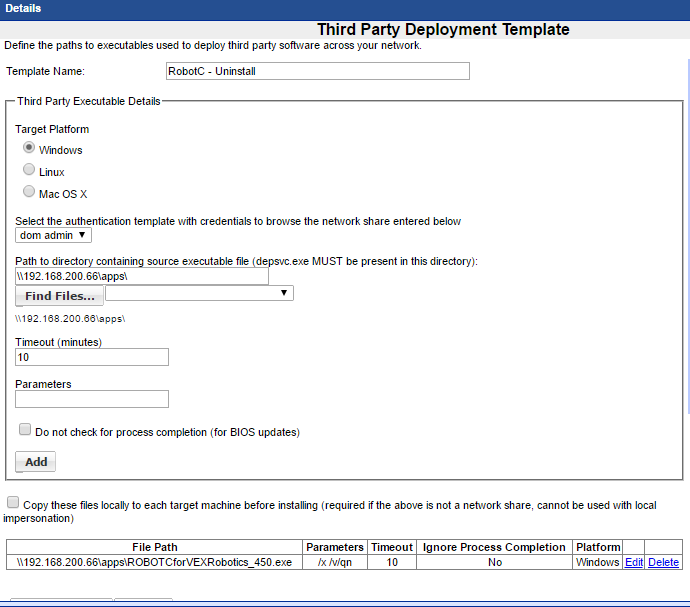
Task: Focus the empty Parameters text field
Action: click(x=92, y=399)
